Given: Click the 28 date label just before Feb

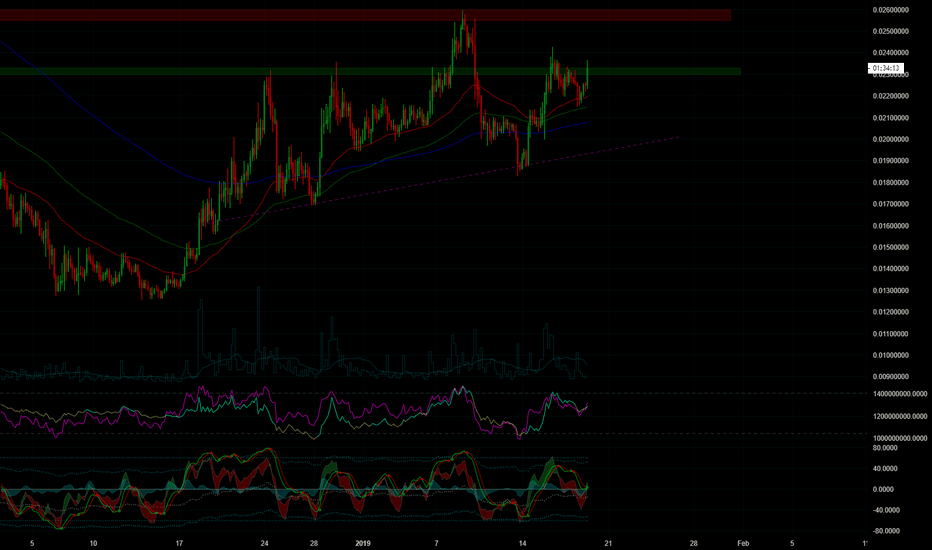Looking at the screenshot, I should (694, 543).
